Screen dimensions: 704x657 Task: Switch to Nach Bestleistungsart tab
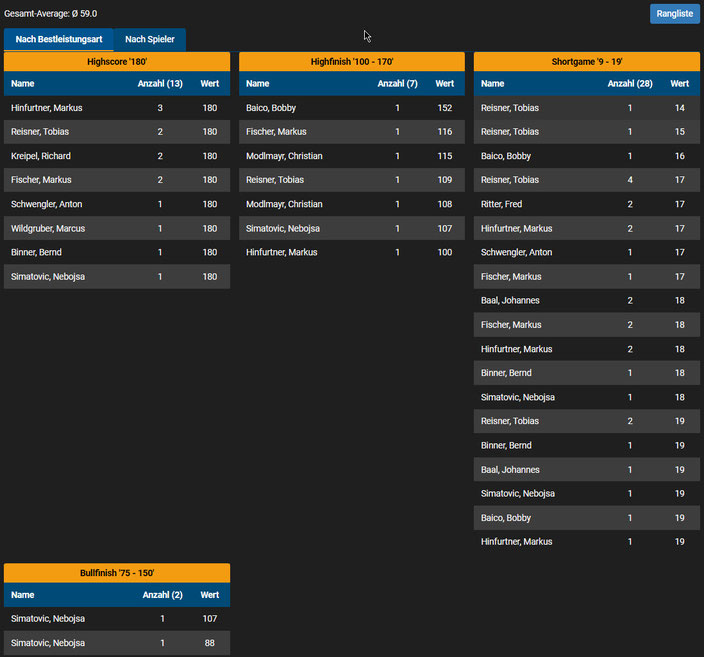[59, 39]
